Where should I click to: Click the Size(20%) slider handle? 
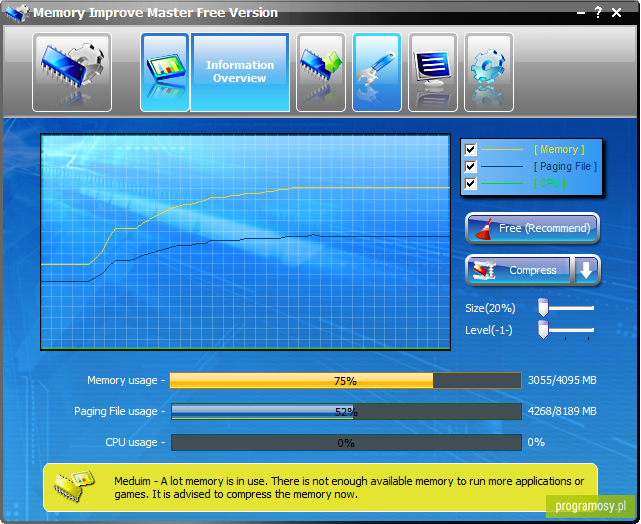point(543,308)
